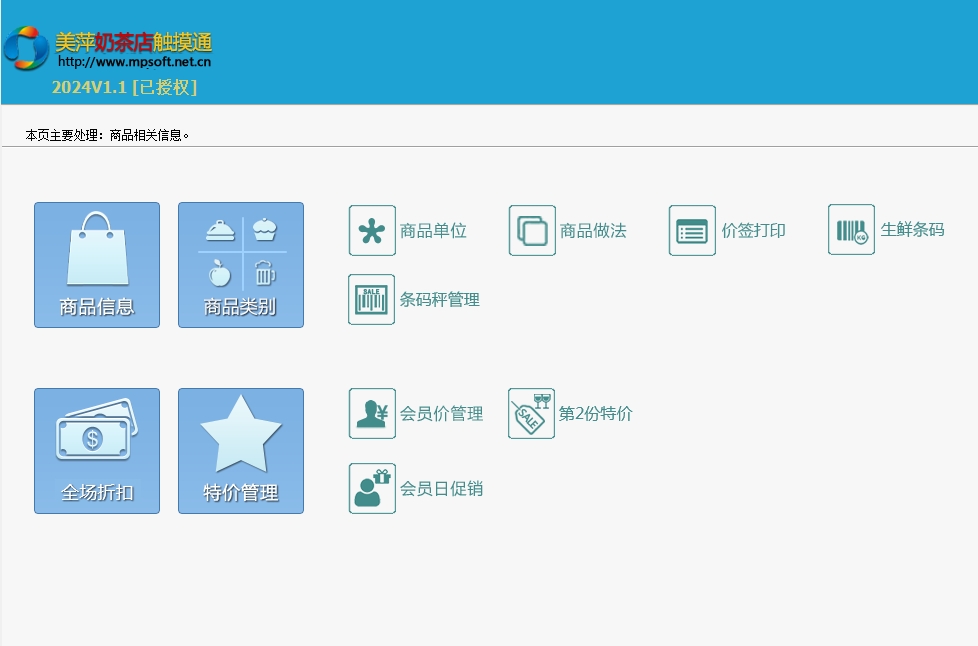Screen dimensions: 978x646
Task: Click the 第2份特价 text label
Action: (595, 414)
